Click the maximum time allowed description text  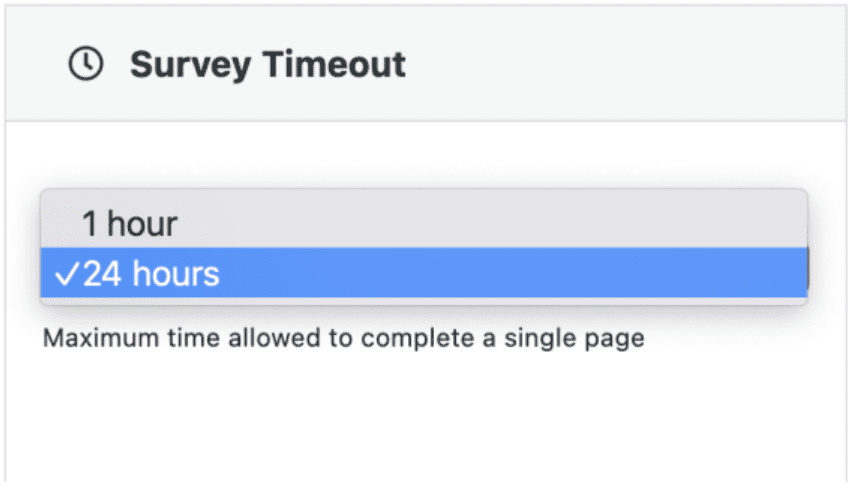tap(343, 338)
